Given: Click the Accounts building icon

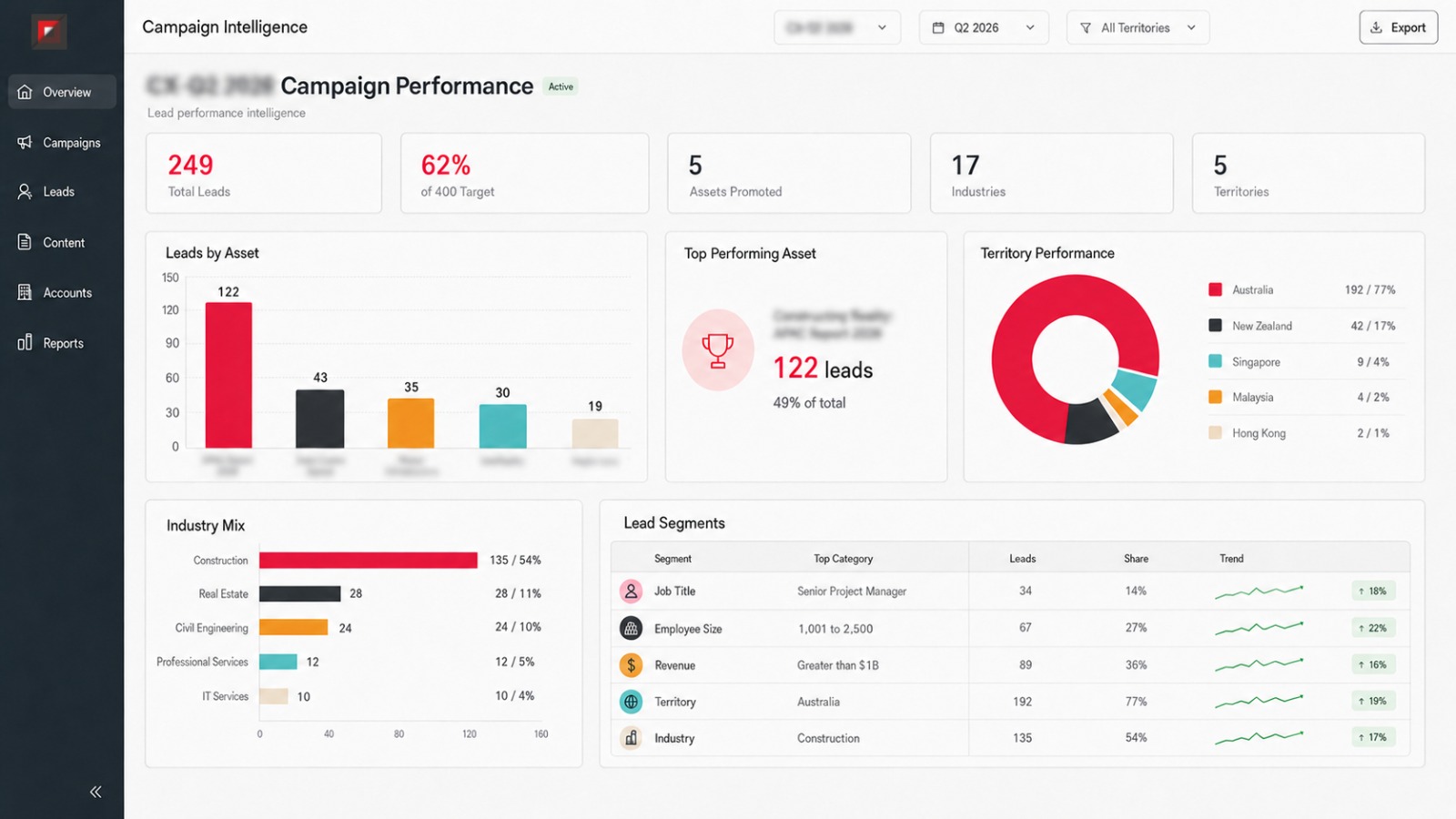Looking at the screenshot, I should [25, 292].
